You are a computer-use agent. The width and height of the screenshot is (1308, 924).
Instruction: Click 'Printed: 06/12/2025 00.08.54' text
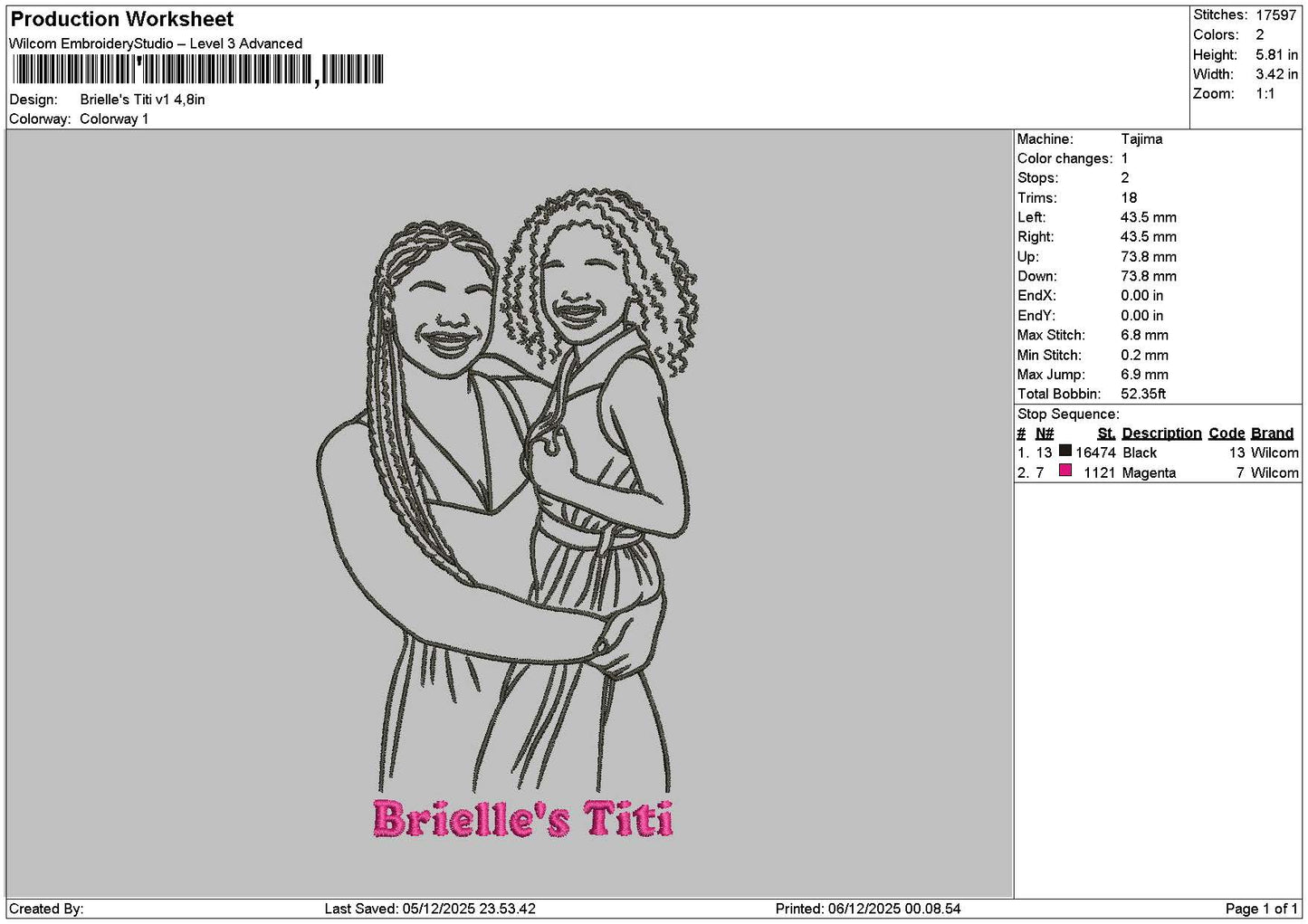868,909
